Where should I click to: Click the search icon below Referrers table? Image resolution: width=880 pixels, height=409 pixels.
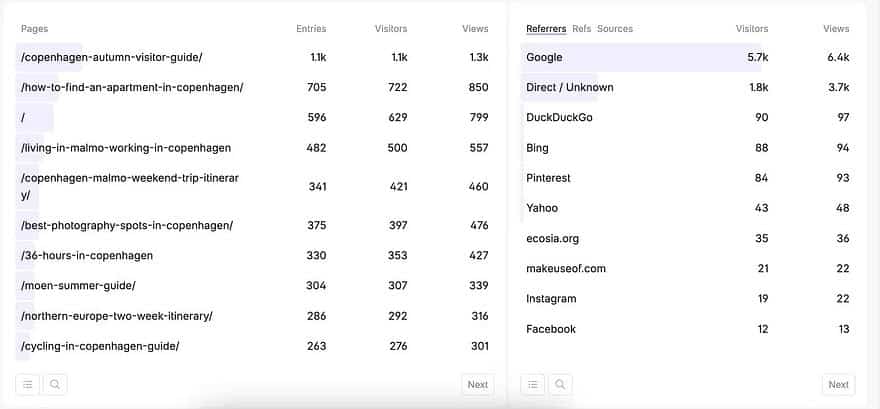point(561,384)
